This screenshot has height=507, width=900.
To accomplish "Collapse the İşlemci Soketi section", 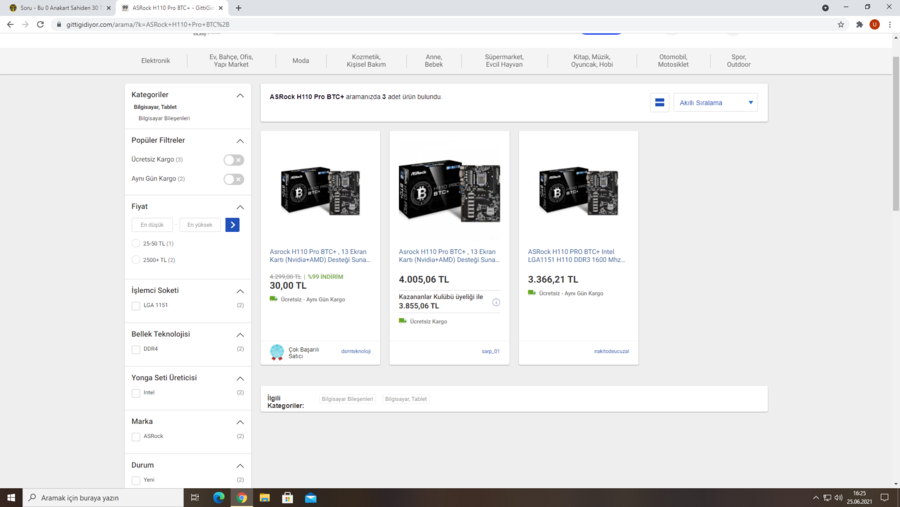I will [x=240, y=291].
